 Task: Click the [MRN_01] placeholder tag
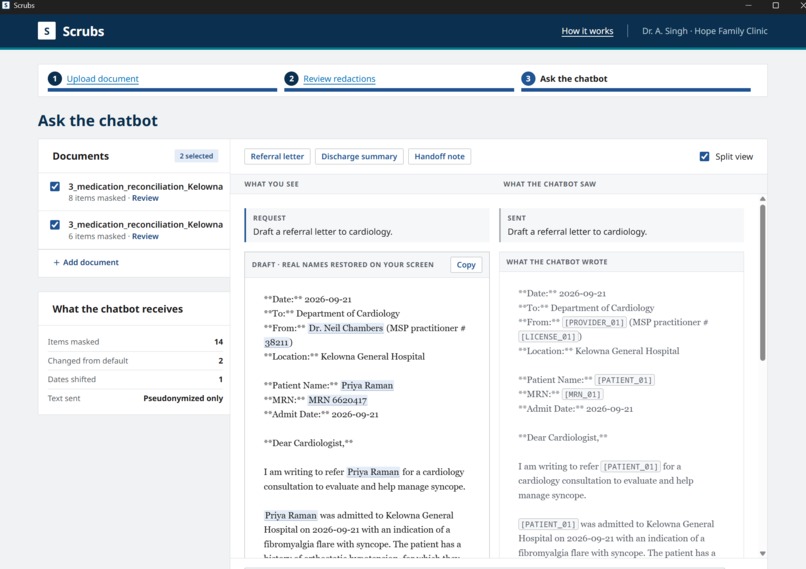point(582,394)
